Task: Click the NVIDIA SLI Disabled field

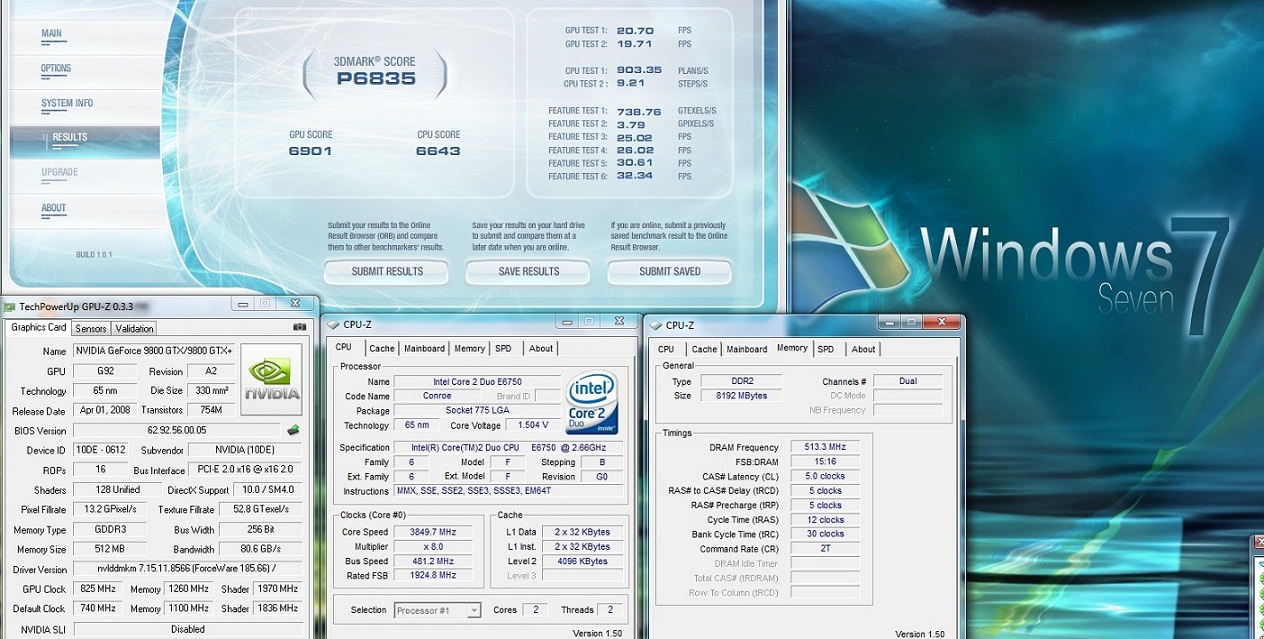Action: 187,629
